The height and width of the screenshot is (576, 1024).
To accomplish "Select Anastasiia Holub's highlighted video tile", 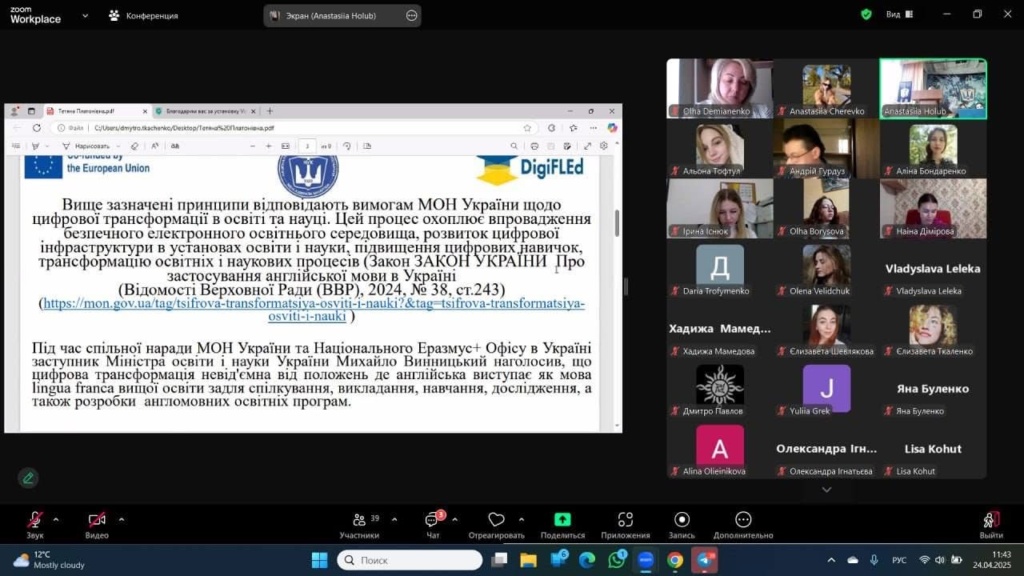I will point(933,88).
